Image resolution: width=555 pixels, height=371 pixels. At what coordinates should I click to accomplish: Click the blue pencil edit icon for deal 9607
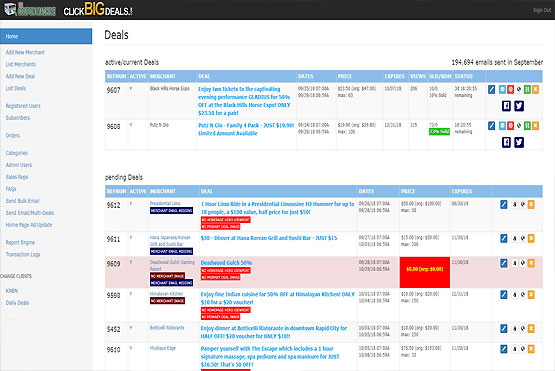pyautogui.click(x=491, y=90)
